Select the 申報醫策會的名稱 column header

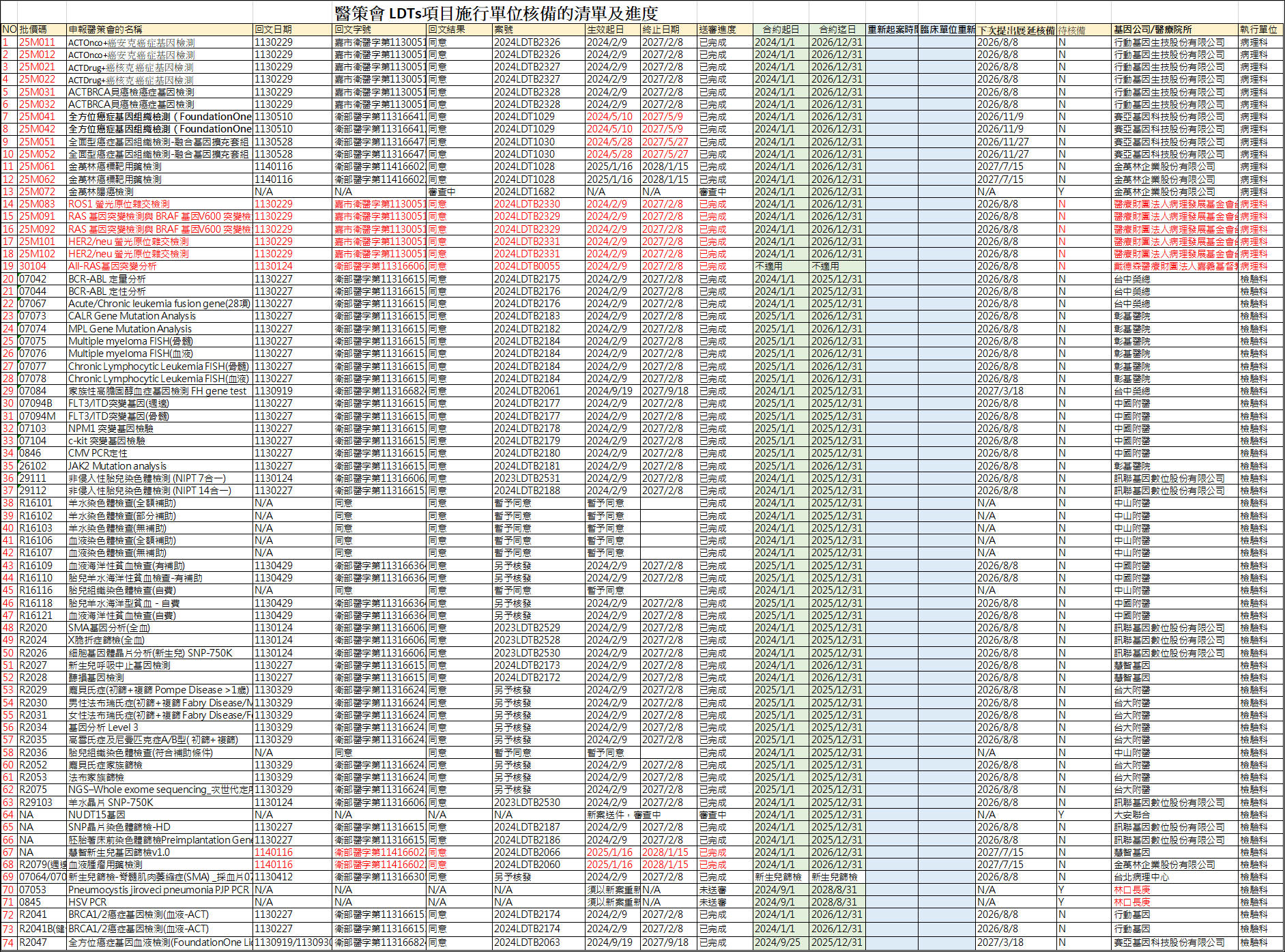coord(105,30)
